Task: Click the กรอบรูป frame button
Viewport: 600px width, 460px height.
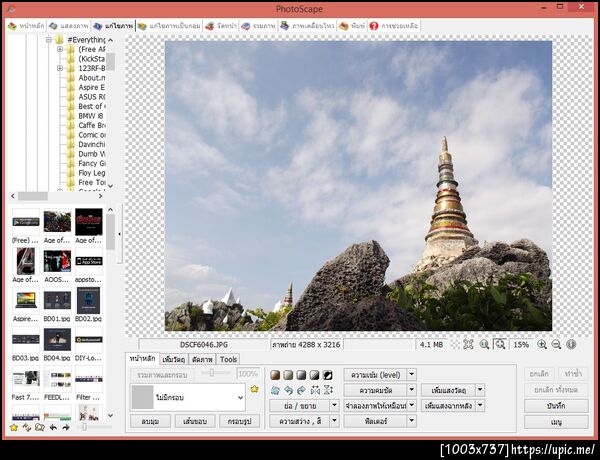Action: tap(240, 421)
